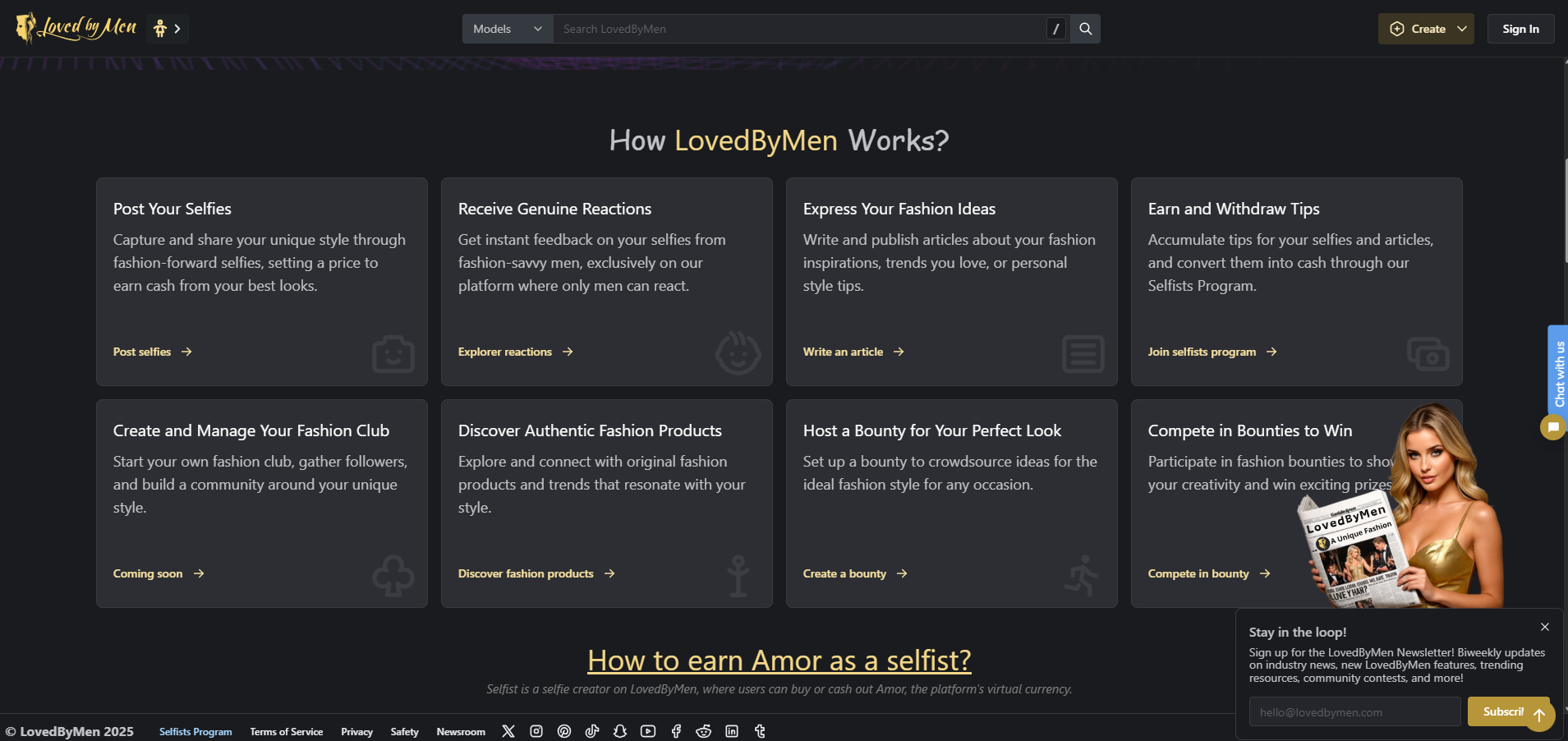Open the Chat with us side tab
This screenshot has height=741, width=1568.
coord(1558,373)
